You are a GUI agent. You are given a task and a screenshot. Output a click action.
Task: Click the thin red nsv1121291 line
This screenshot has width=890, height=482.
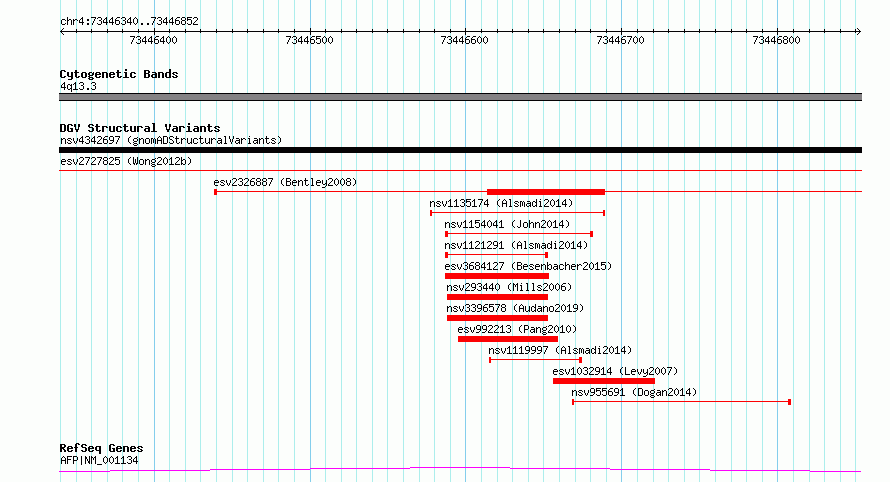tap(497, 255)
